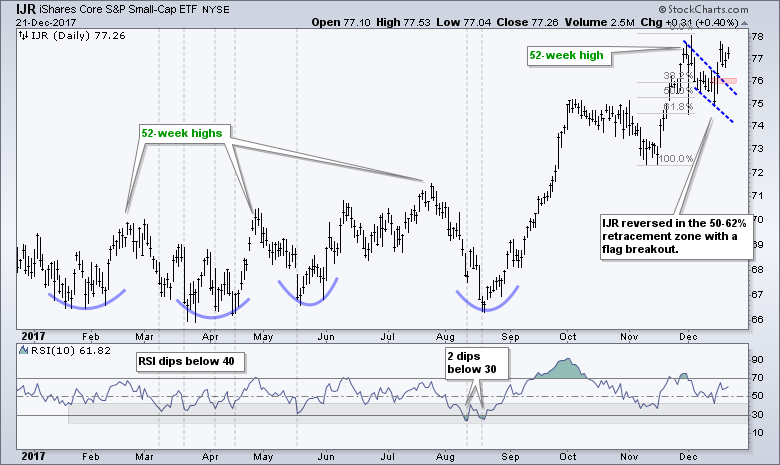Screen dimensions: 780x465
Task: Click the Jun label on RSI panel axis
Action: point(325,456)
